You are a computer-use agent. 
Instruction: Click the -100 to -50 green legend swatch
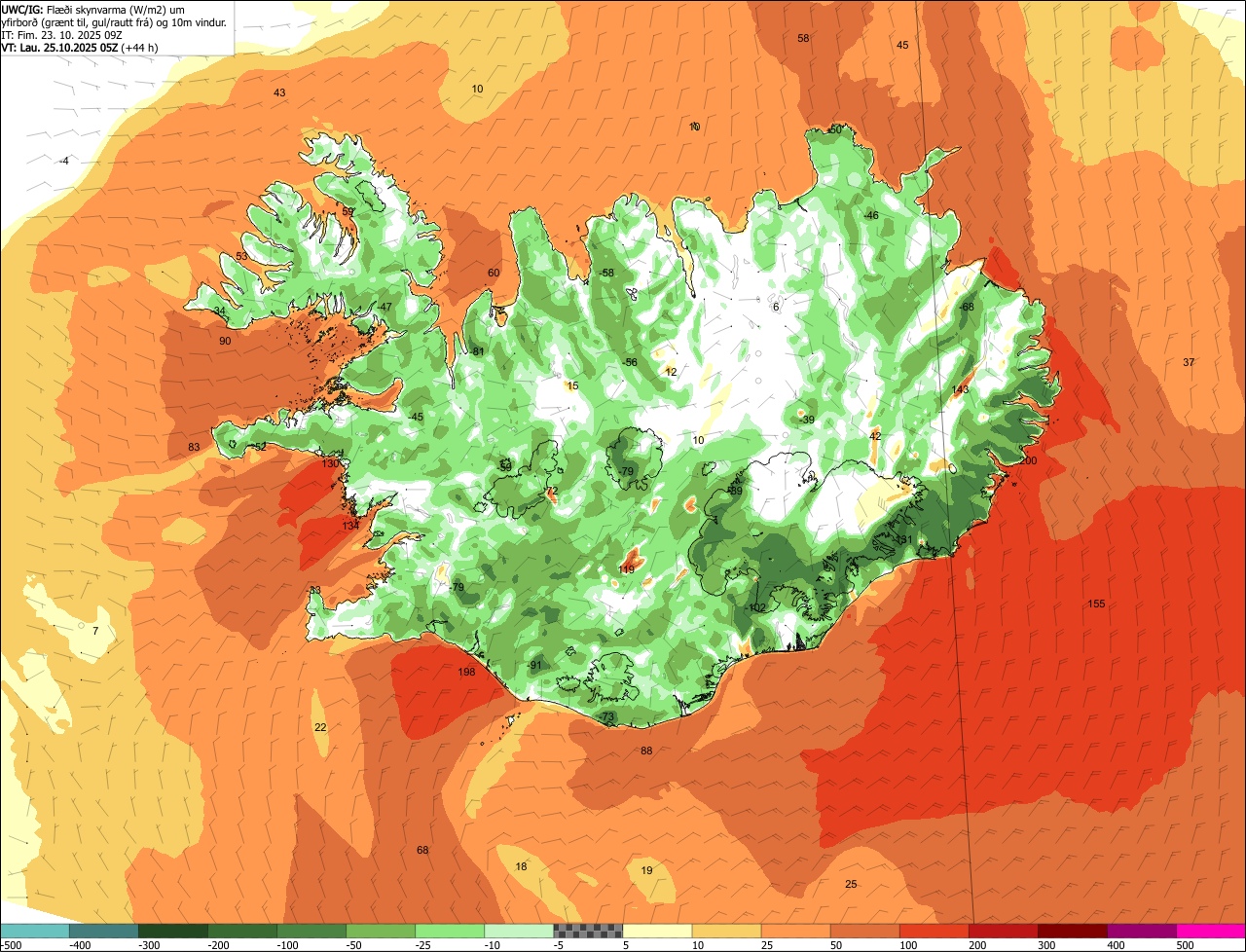[x=311, y=931]
